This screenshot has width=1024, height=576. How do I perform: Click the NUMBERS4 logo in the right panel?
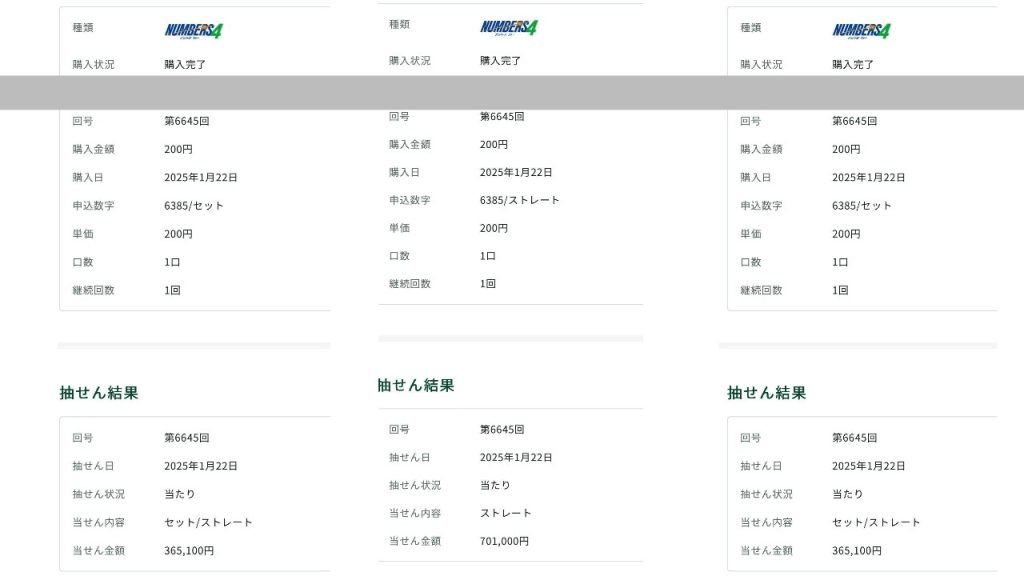[861, 31]
